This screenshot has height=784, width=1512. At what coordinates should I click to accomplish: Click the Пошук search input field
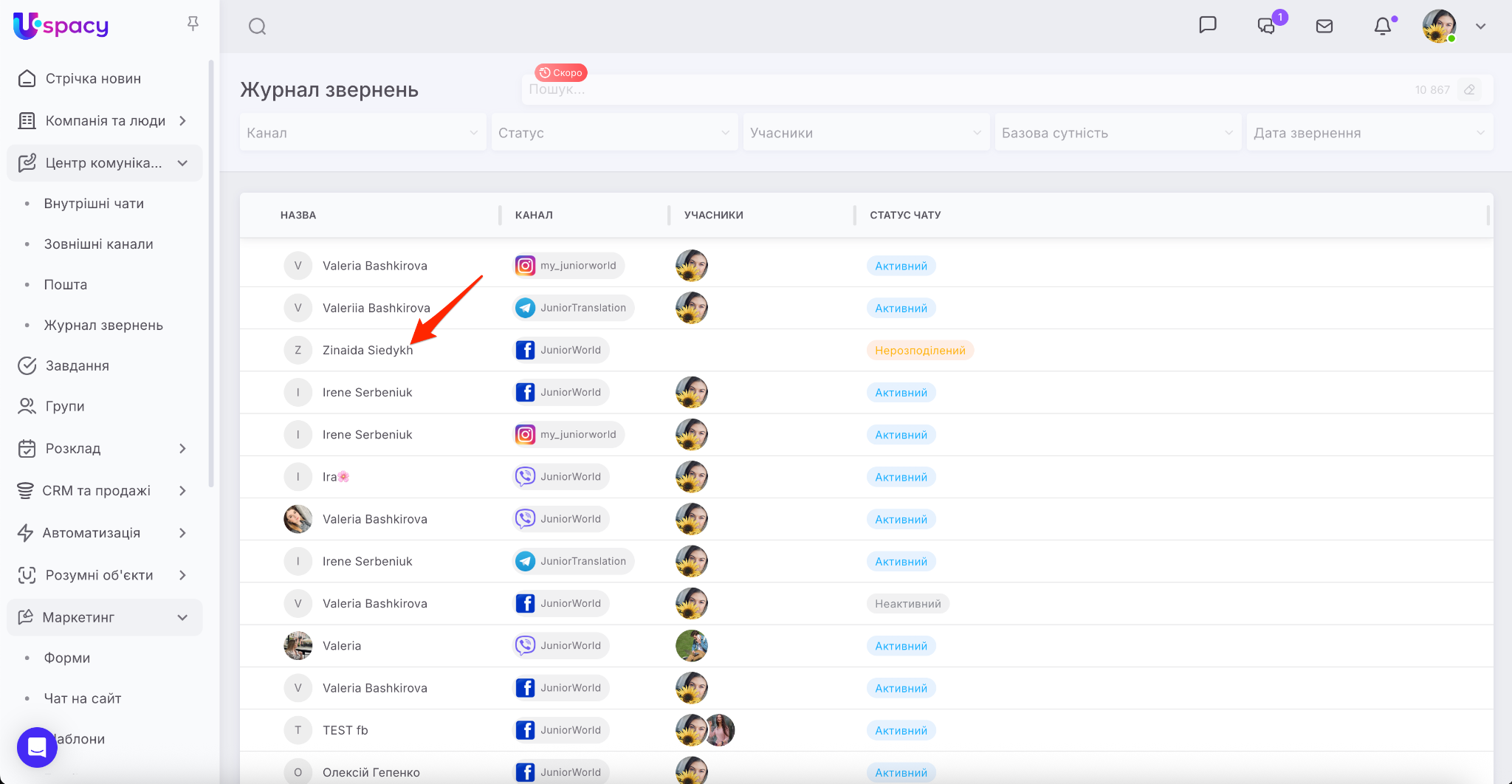(x=960, y=90)
